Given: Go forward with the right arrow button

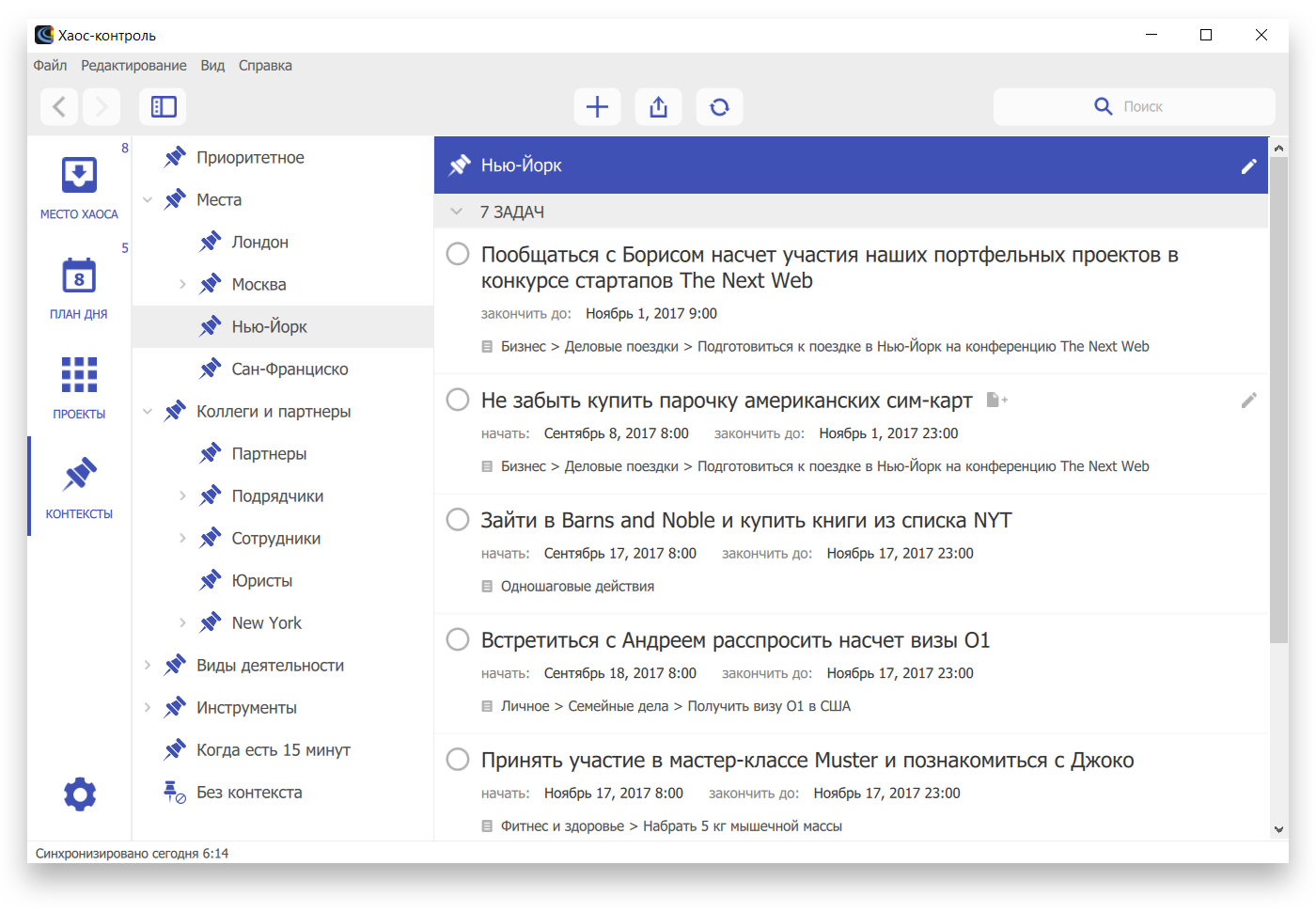Looking at the screenshot, I should [102, 107].
